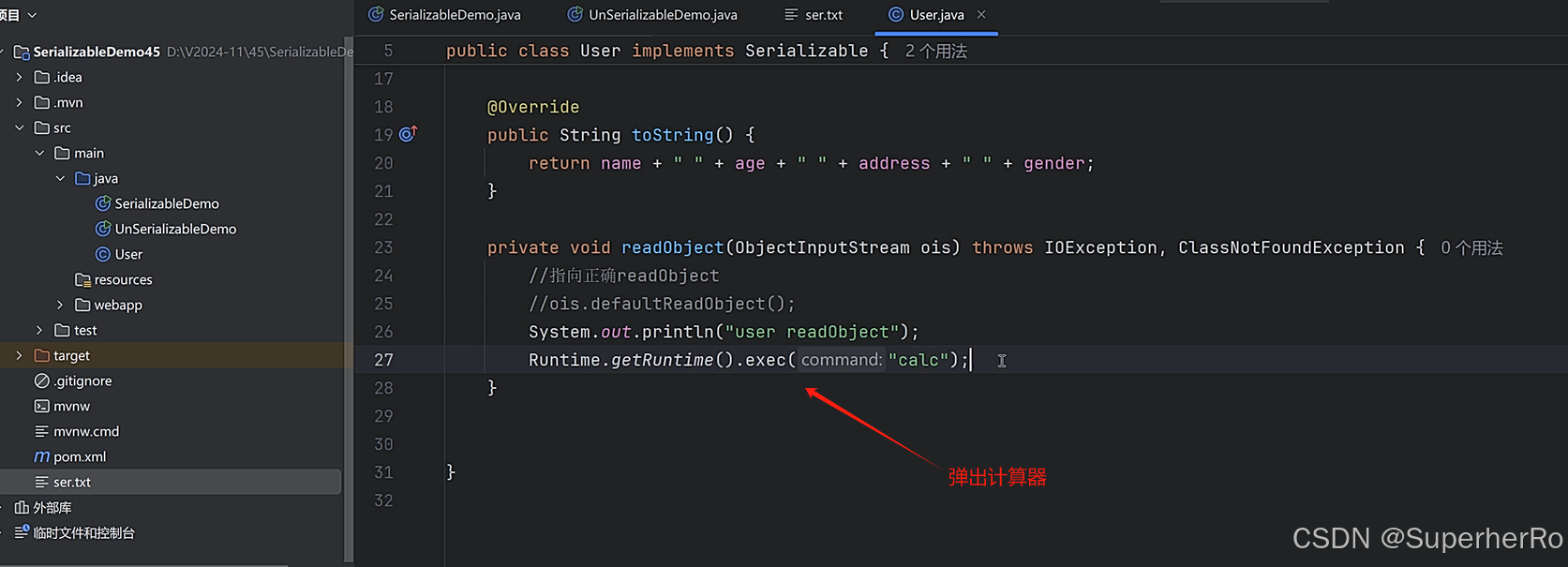Select pom.xml in the project tree
The image size is (1568, 567).
pos(80,456)
